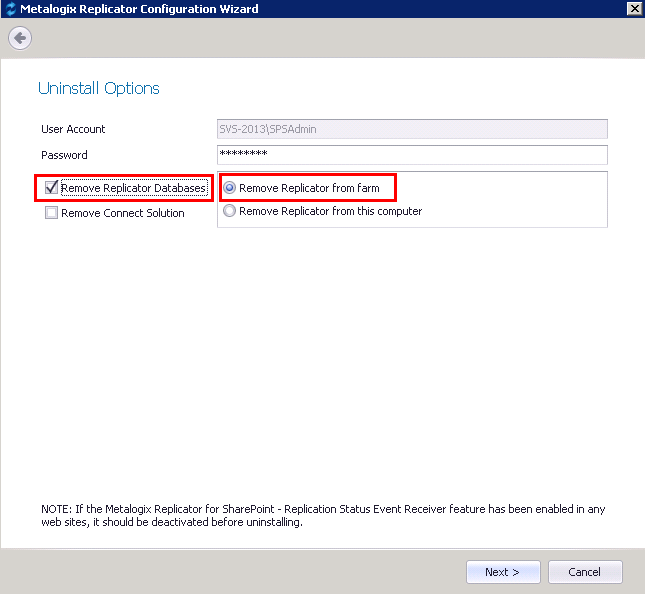Go back using the round arrow button

coord(20,38)
